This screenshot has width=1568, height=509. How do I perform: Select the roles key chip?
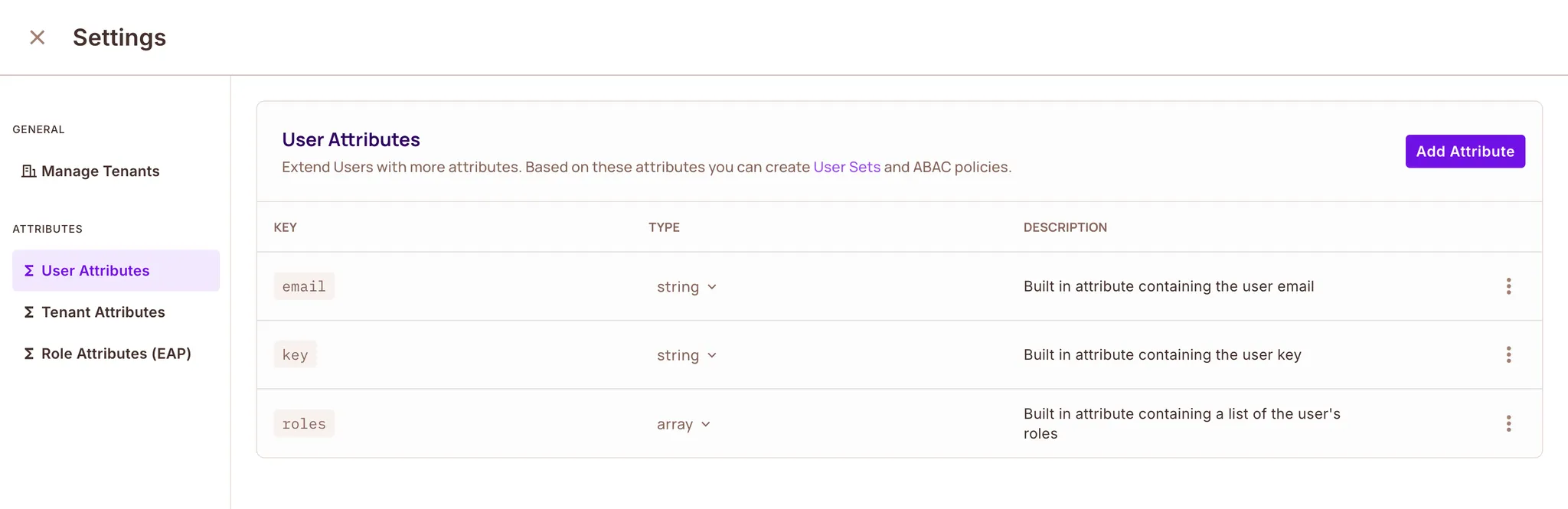(x=304, y=424)
